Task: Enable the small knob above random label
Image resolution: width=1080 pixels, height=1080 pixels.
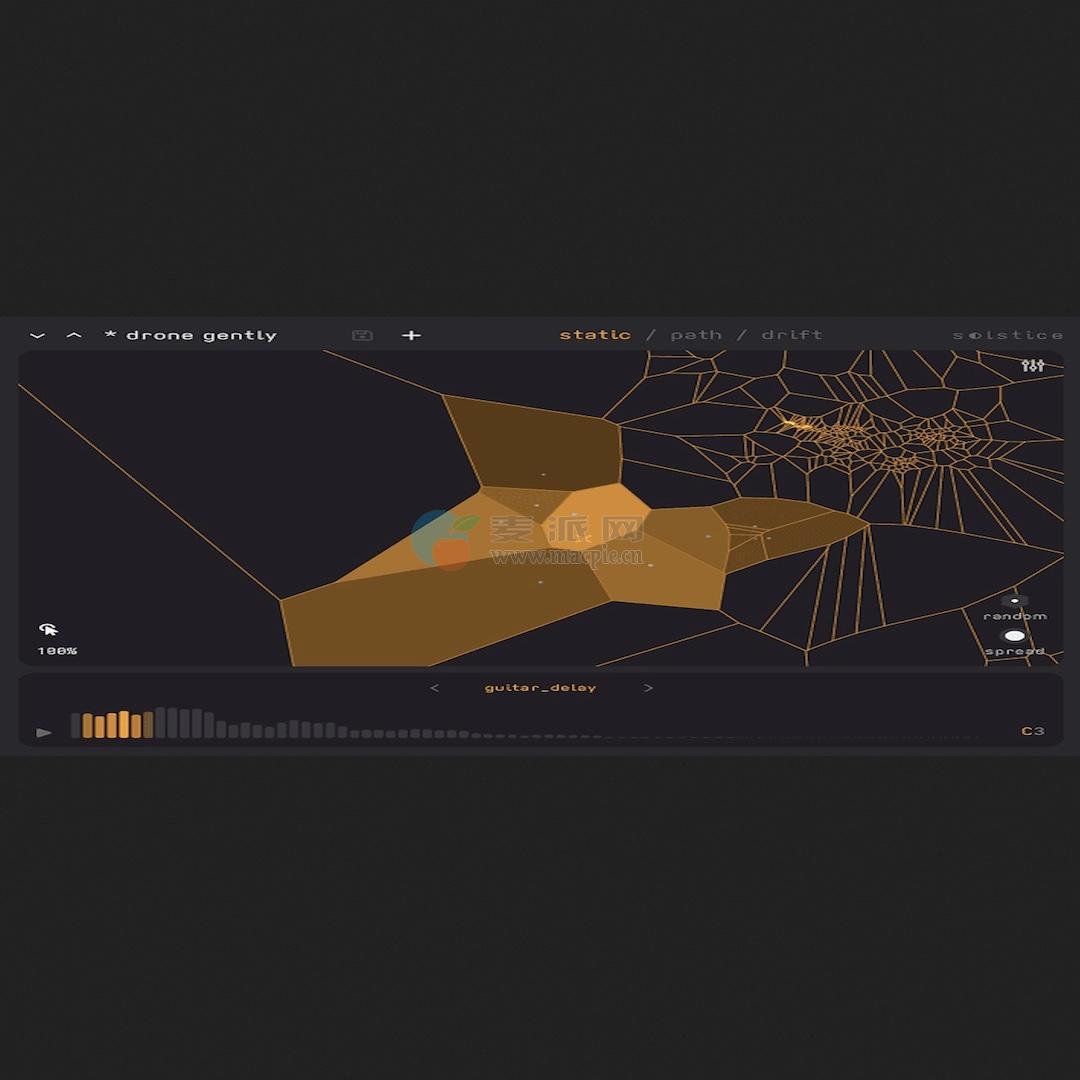Action: (x=1015, y=599)
